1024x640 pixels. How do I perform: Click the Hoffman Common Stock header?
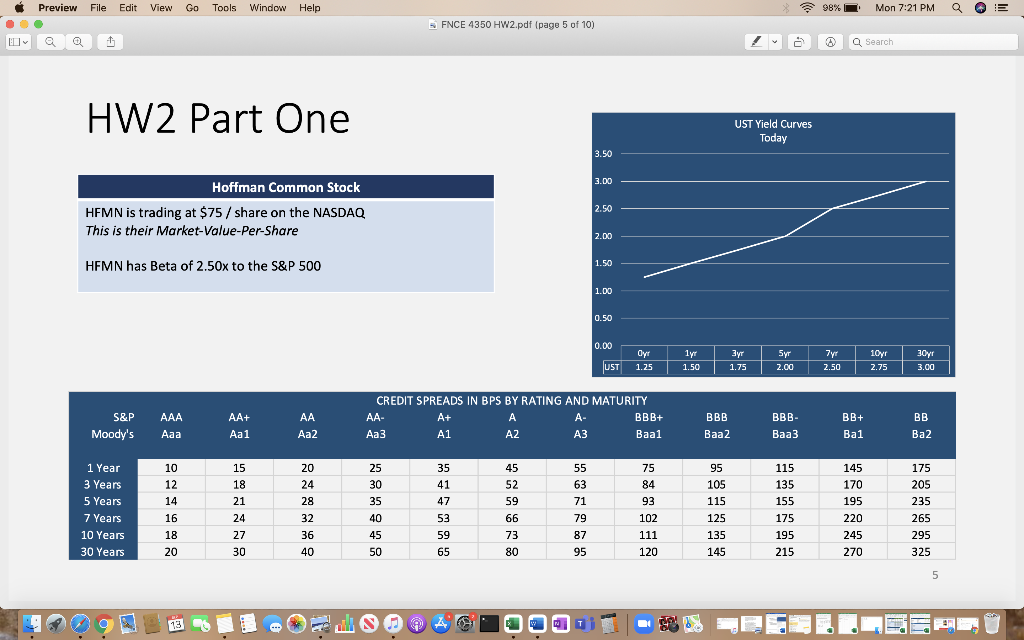[x=286, y=187]
